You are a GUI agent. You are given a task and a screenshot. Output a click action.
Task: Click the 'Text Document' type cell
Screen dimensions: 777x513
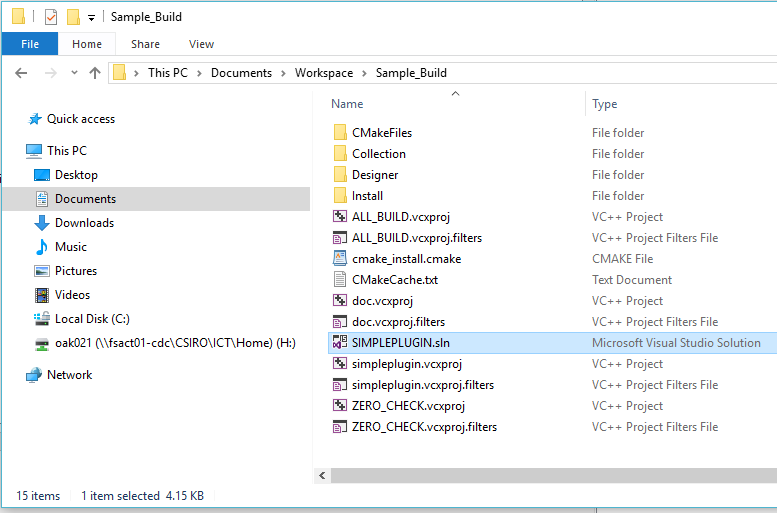point(632,280)
